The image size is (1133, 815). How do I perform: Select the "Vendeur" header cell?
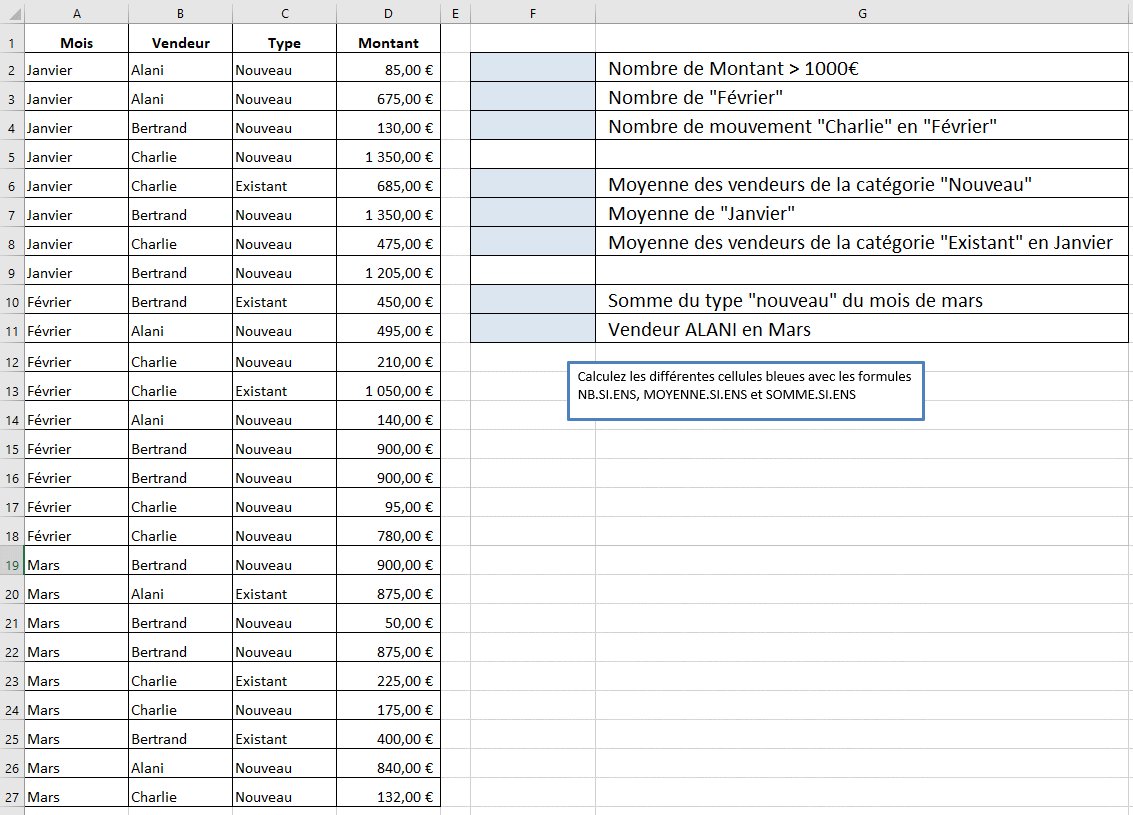click(x=181, y=43)
